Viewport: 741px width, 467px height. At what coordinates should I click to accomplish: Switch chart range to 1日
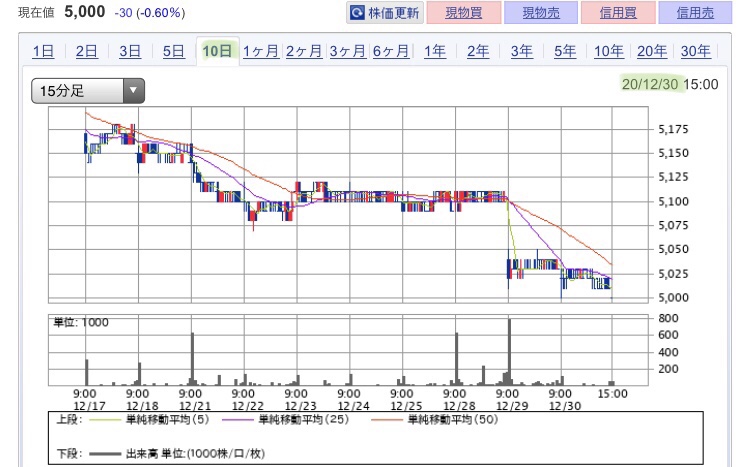(x=43, y=51)
